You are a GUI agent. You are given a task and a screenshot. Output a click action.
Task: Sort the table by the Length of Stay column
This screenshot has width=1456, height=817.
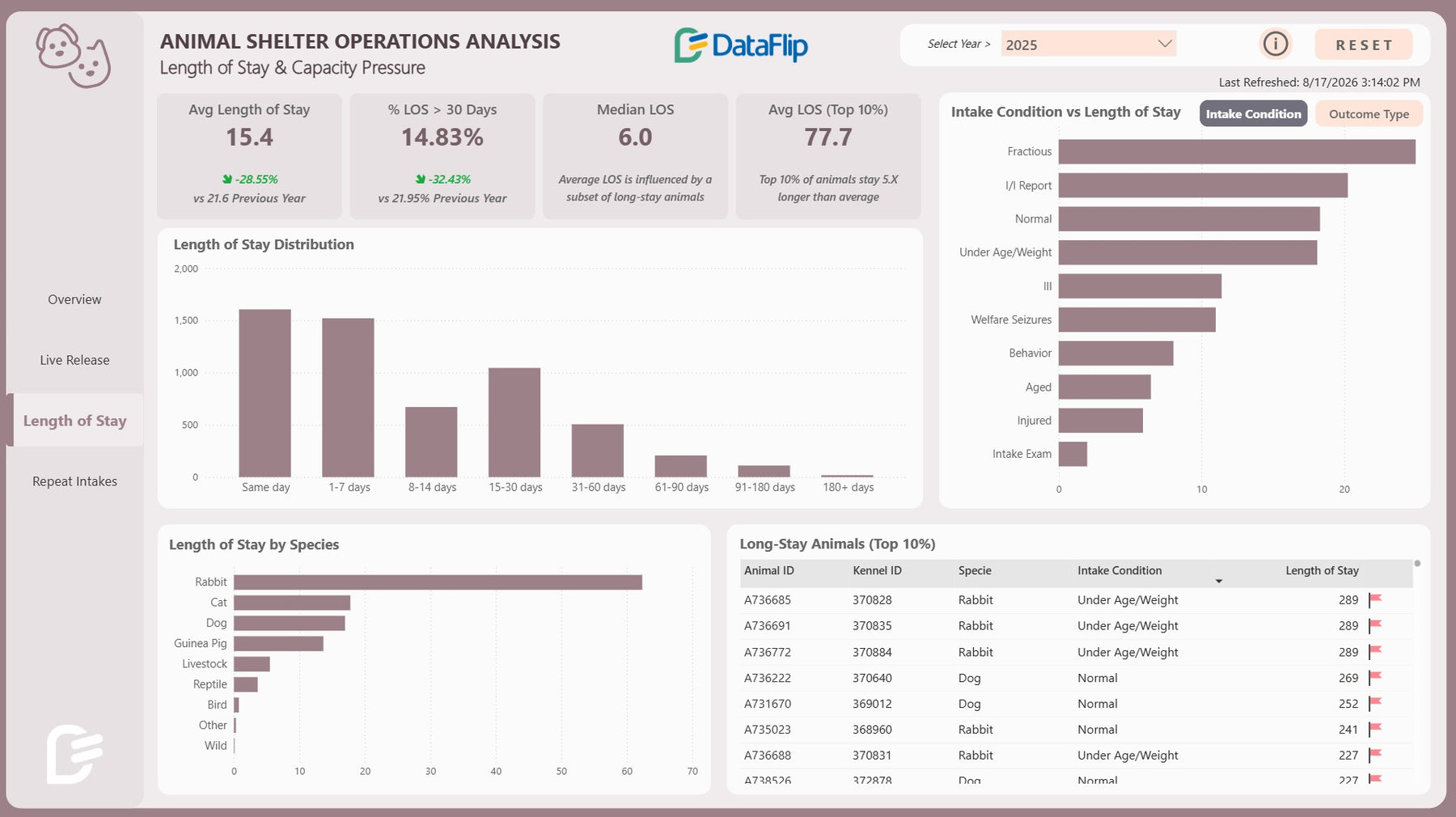pos(1322,570)
